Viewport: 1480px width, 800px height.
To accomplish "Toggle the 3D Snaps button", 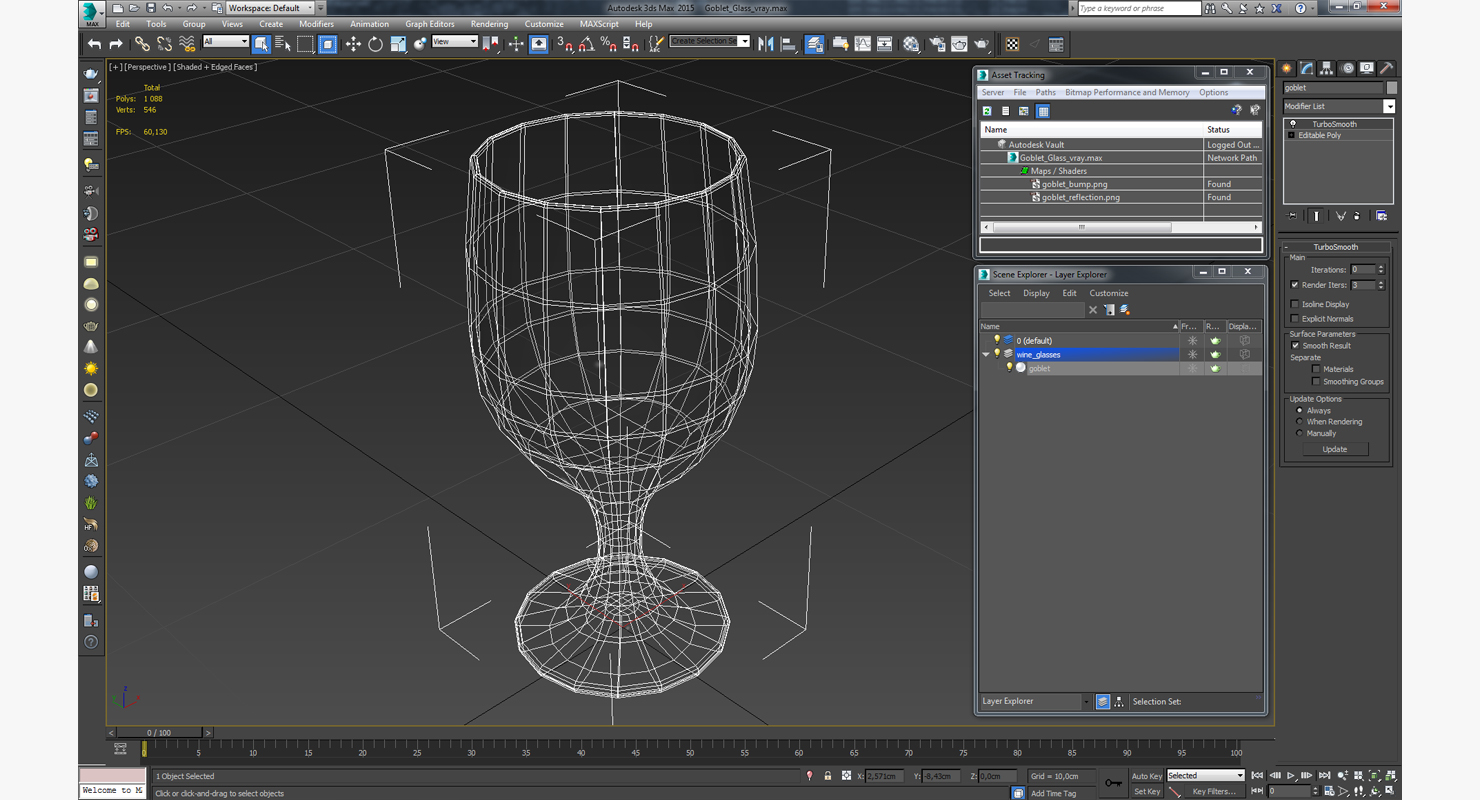I will (x=564, y=44).
